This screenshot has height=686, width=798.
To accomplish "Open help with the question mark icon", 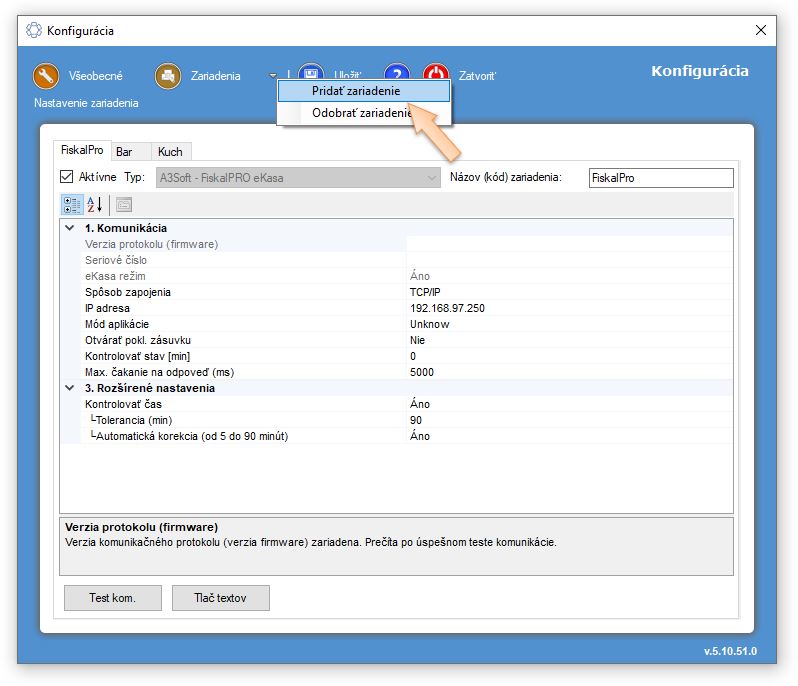I will tap(397, 76).
